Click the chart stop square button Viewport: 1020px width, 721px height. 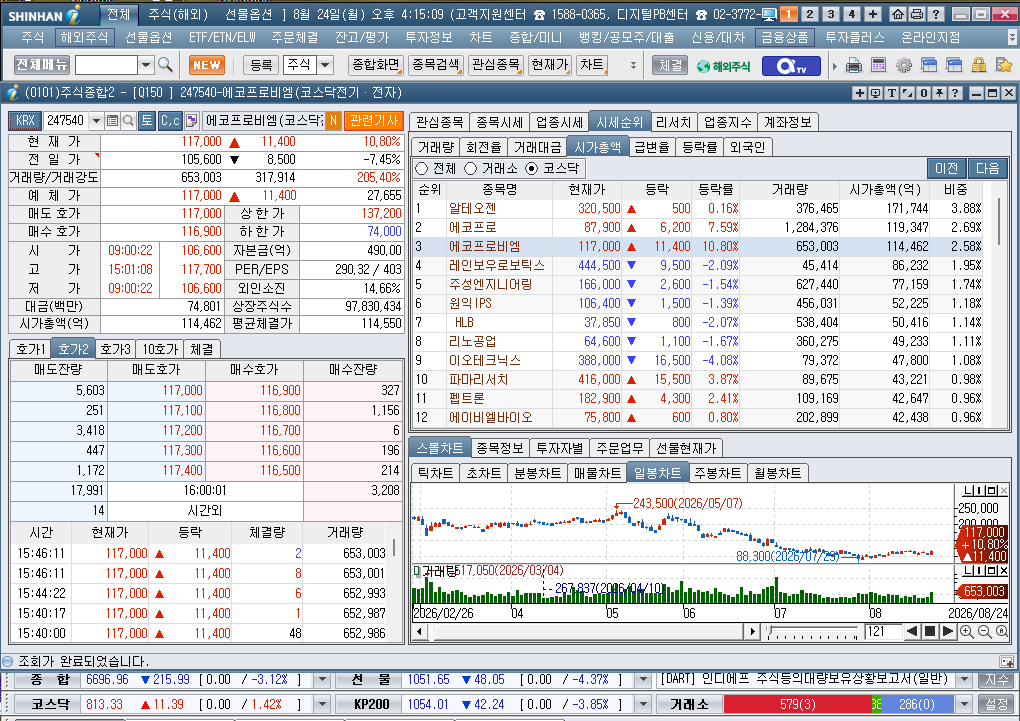click(x=930, y=631)
